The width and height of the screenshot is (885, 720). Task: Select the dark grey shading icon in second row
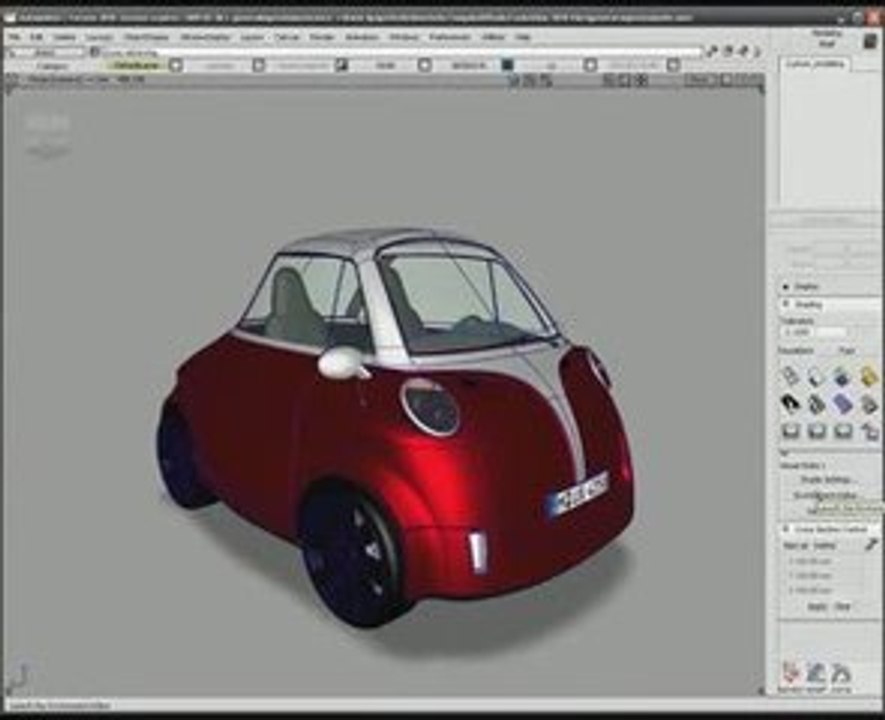[x=816, y=403]
